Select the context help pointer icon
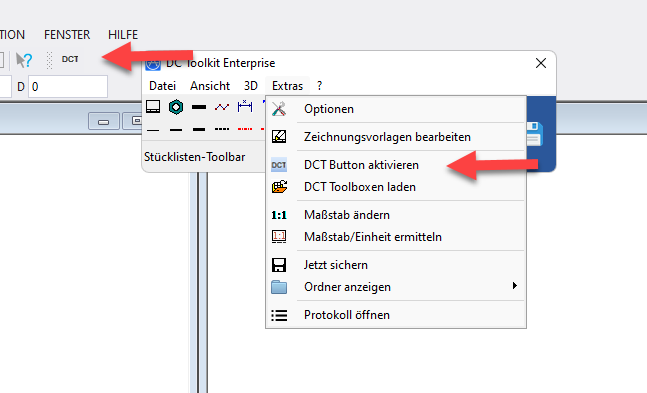647x393 pixels. tap(24, 60)
